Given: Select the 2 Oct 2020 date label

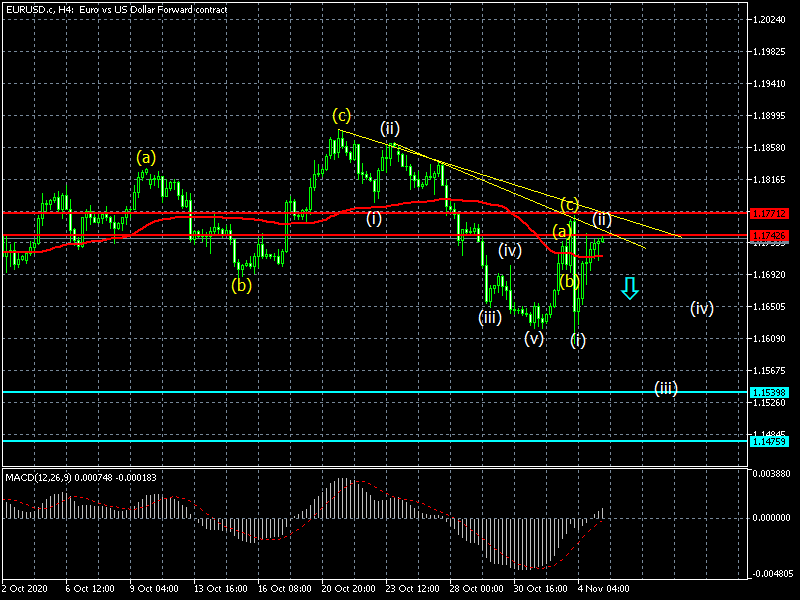Looking at the screenshot, I should 26,590.
